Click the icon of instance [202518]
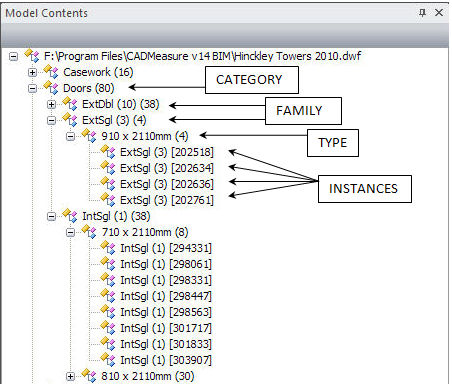 tap(108, 151)
